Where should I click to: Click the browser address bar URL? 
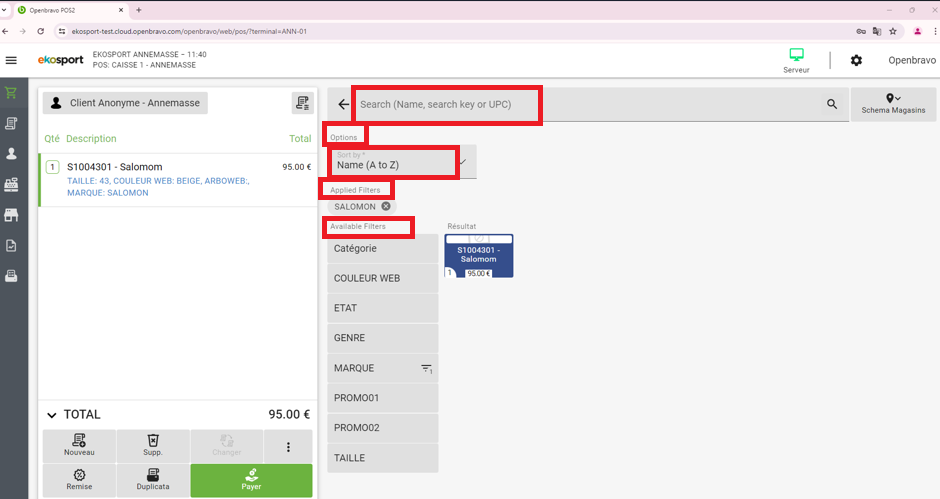coord(189,31)
